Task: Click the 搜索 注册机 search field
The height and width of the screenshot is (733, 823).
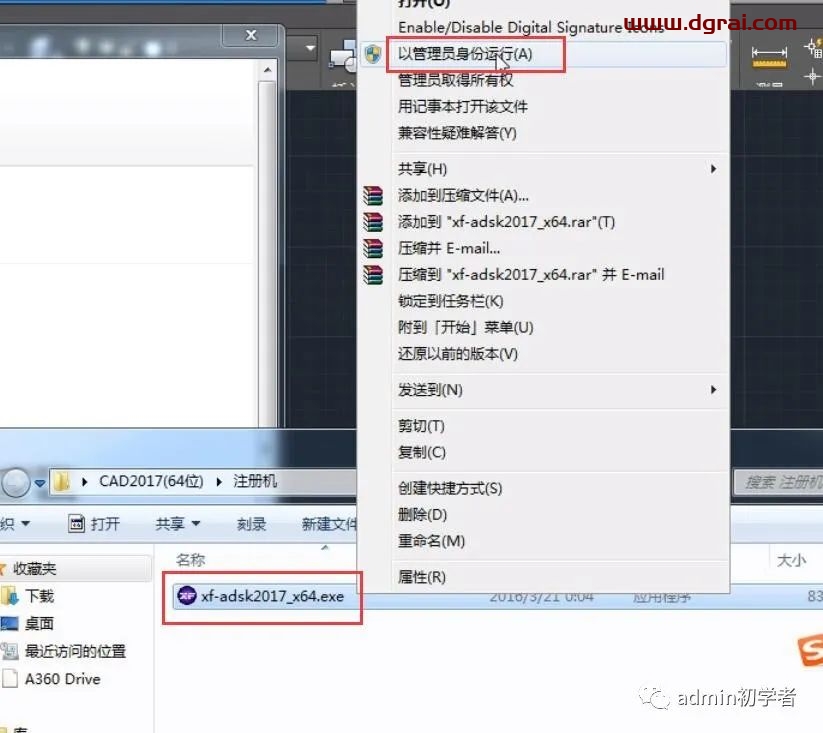Action: pos(778,482)
